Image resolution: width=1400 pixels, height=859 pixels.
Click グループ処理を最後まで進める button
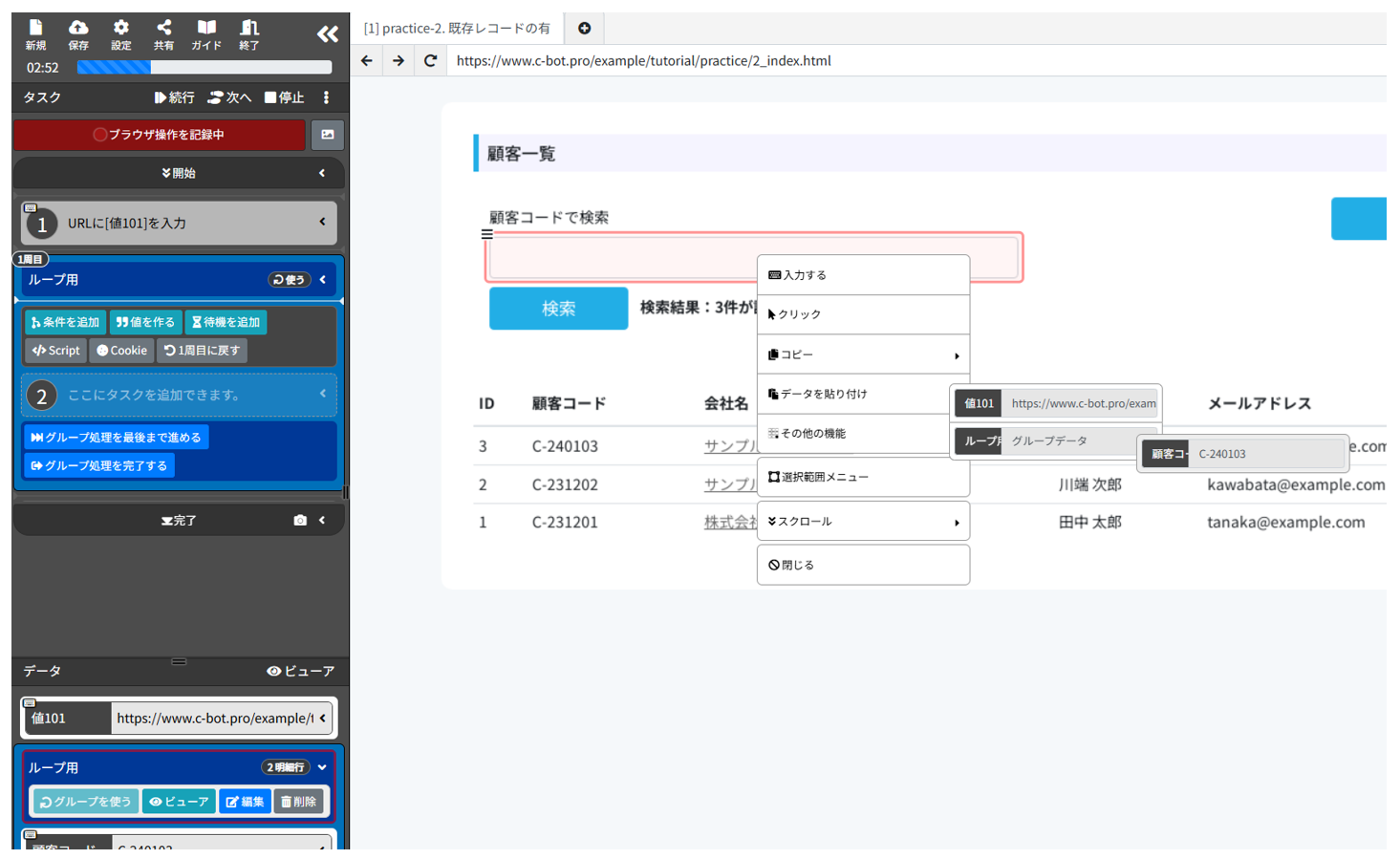[117, 437]
